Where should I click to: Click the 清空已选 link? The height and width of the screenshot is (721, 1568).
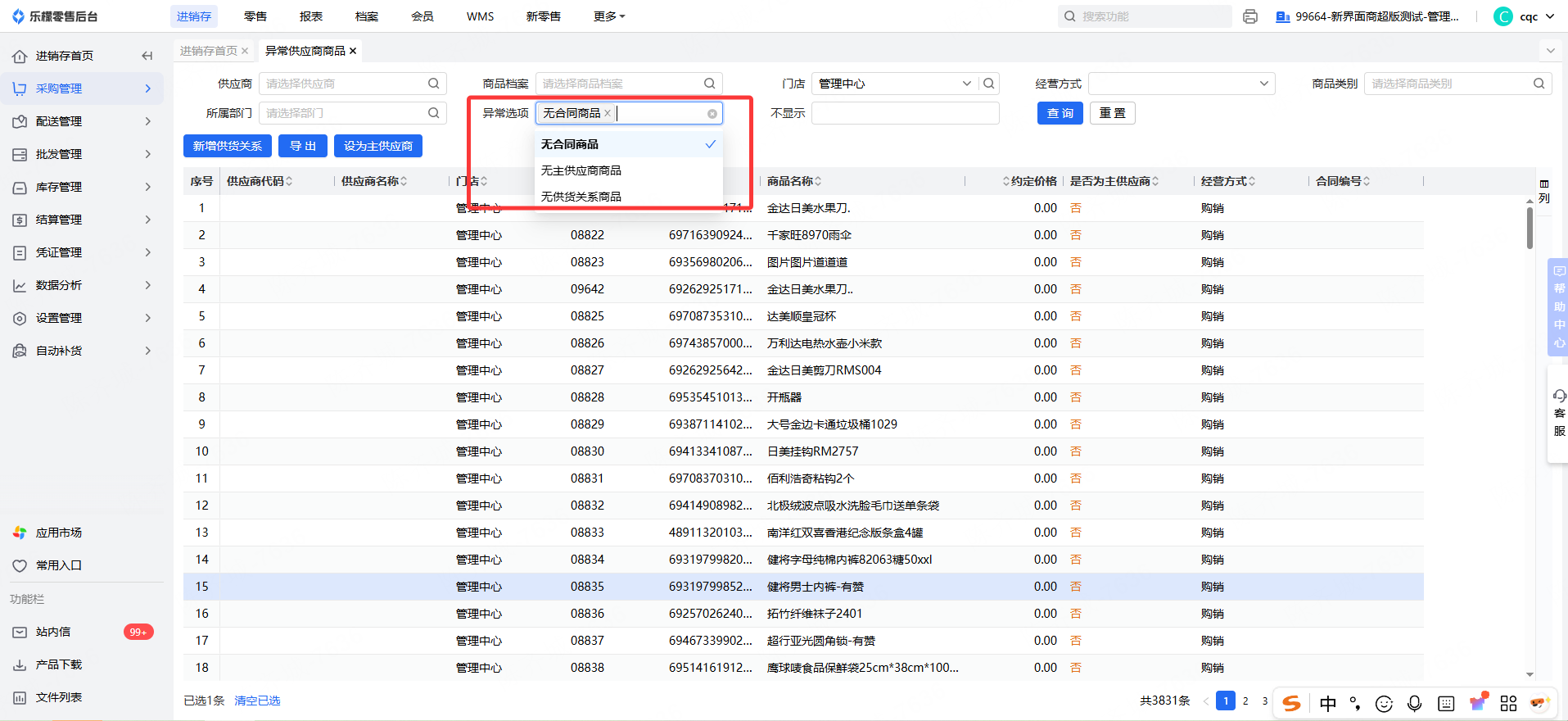[x=257, y=701]
